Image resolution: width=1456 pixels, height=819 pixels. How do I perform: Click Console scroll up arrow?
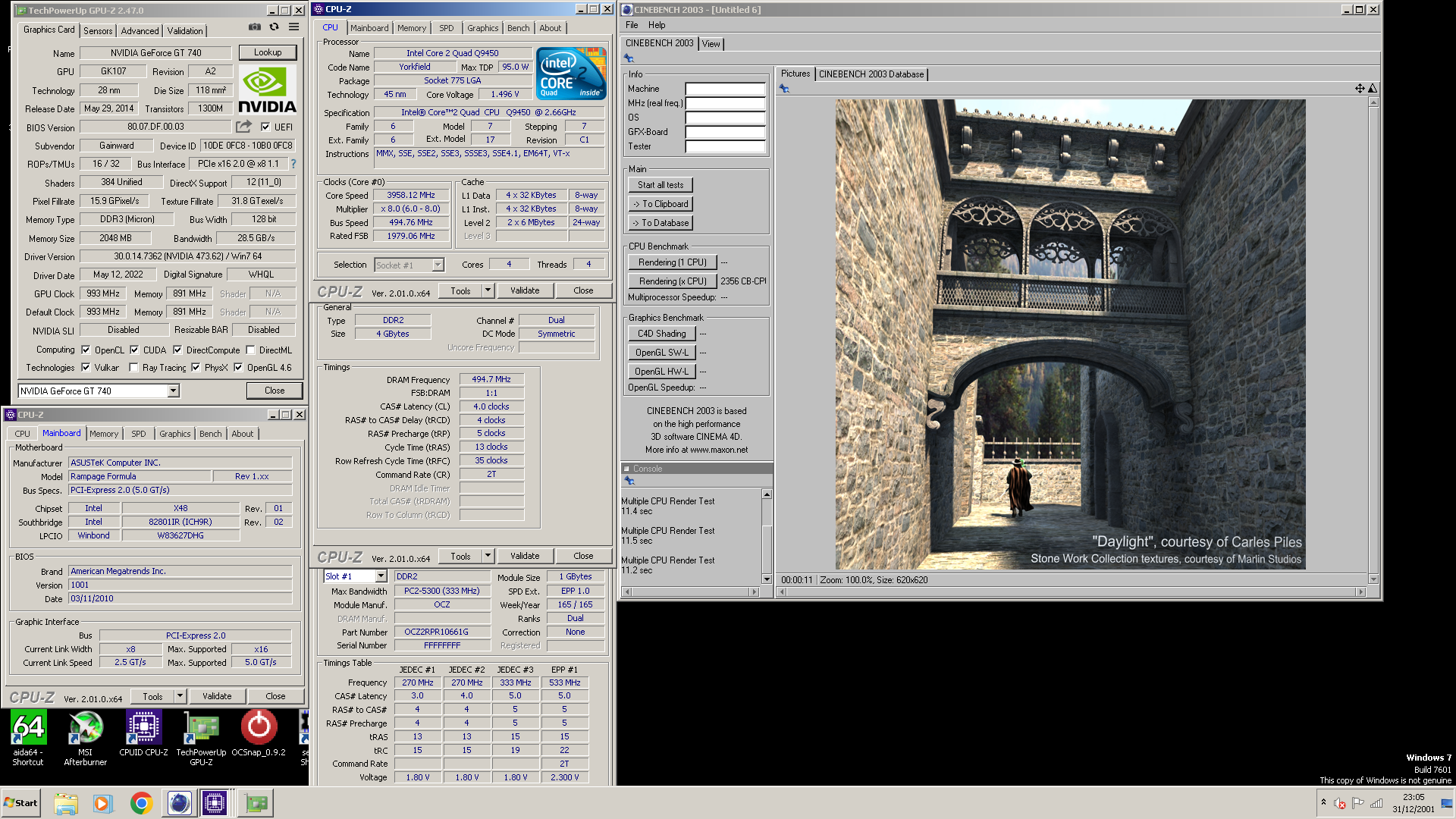pos(767,494)
